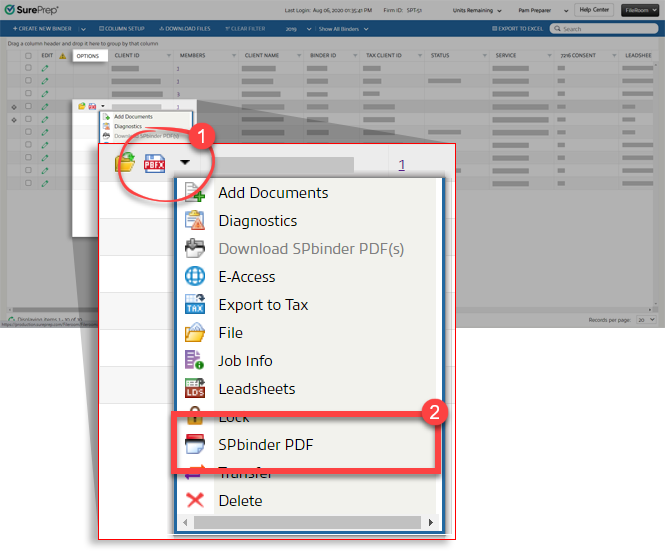Open the Client Name column filter icon
The width and height of the screenshot is (665, 556).
(x=299, y=56)
